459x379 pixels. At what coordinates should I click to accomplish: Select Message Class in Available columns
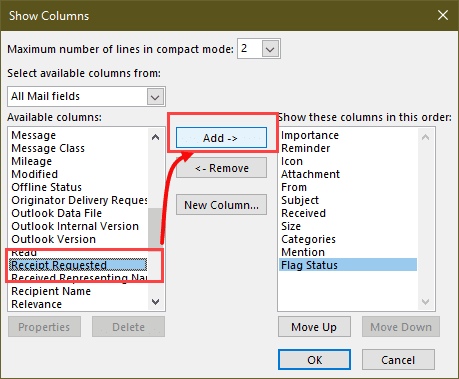tap(79, 148)
